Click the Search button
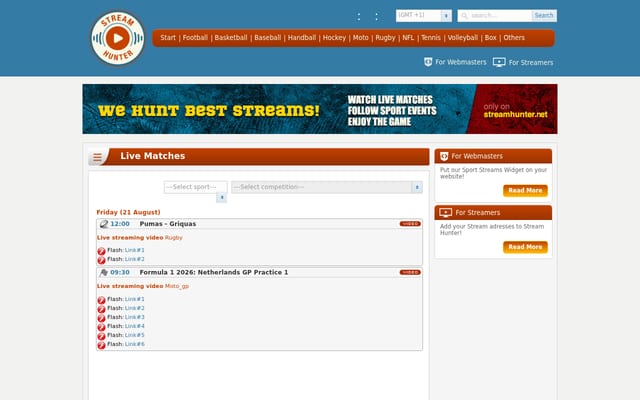 (544, 16)
